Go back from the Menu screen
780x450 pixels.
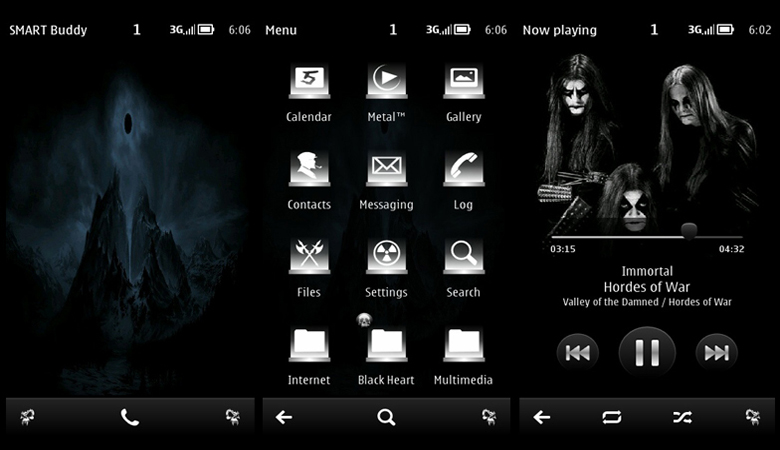(284, 417)
